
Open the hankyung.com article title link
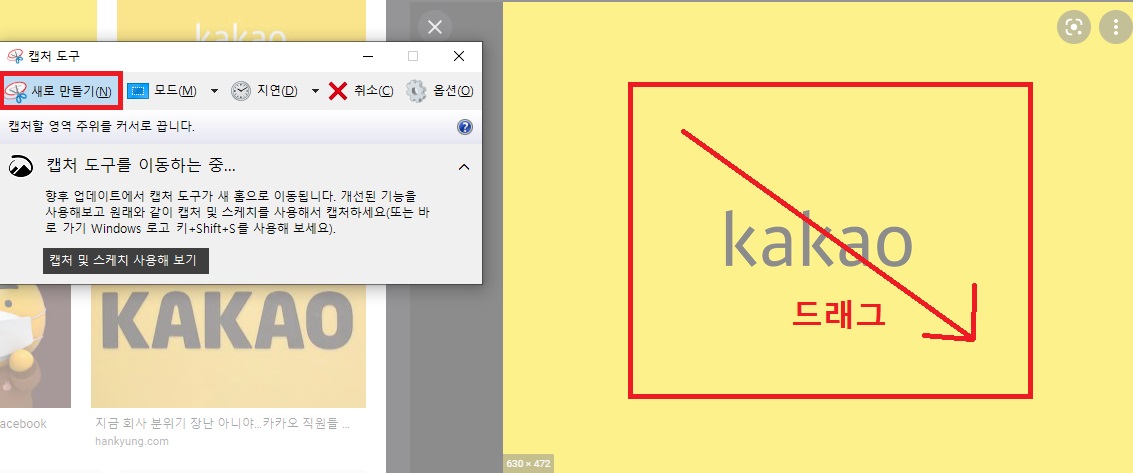coord(223,424)
